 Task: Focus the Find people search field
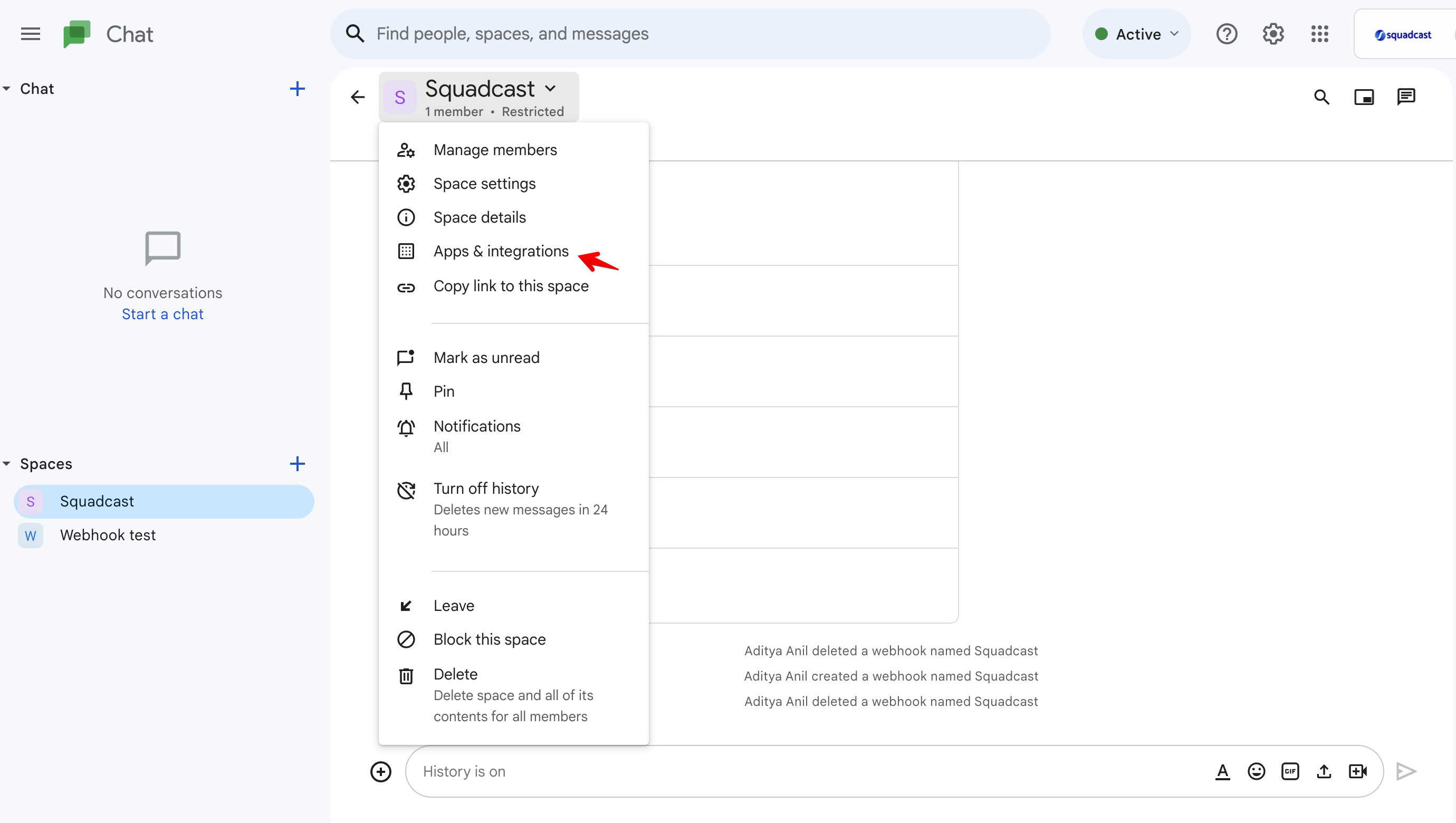pos(689,34)
